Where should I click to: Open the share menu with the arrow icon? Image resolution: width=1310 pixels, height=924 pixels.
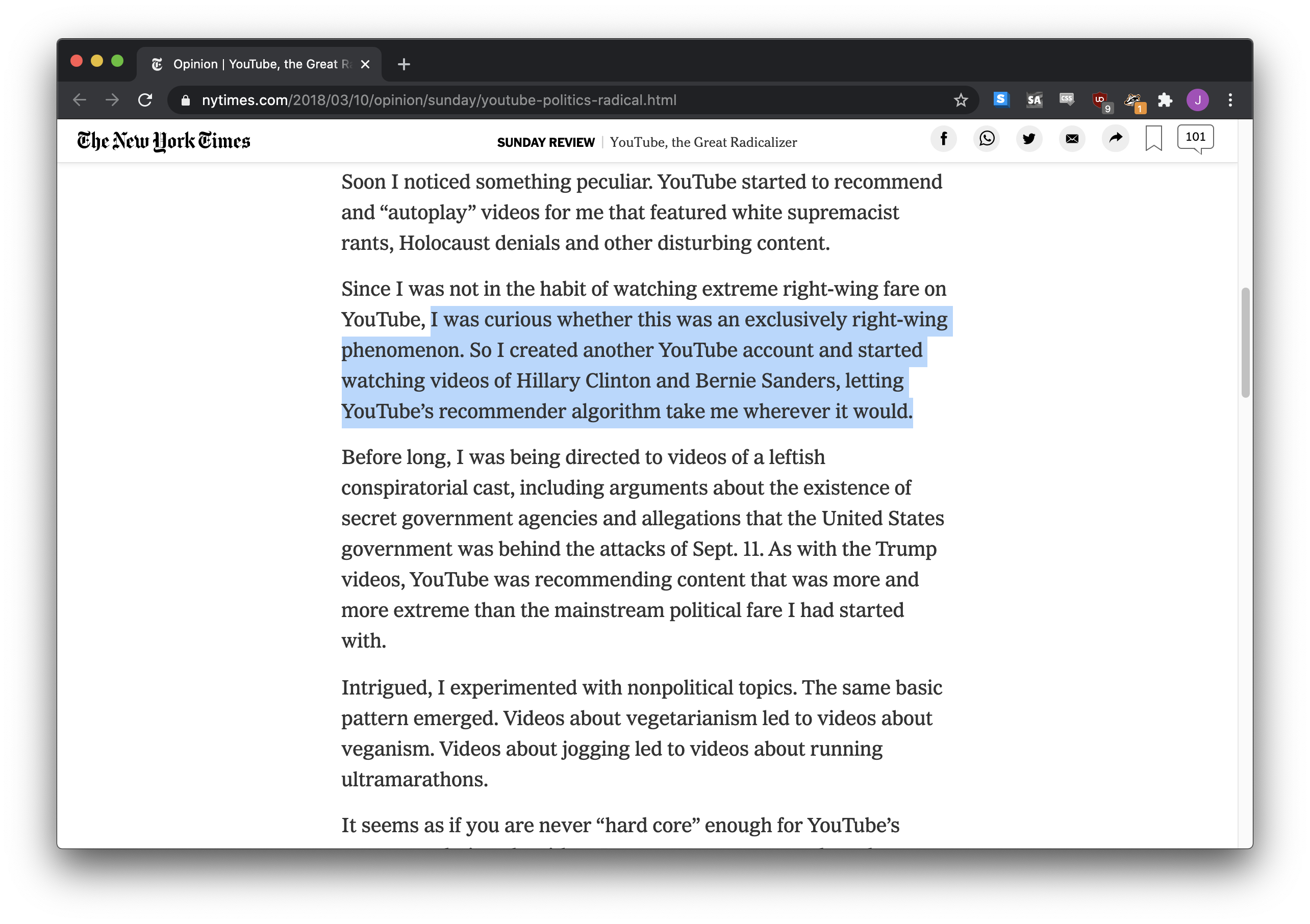pyautogui.click(x=1116, y=139)
